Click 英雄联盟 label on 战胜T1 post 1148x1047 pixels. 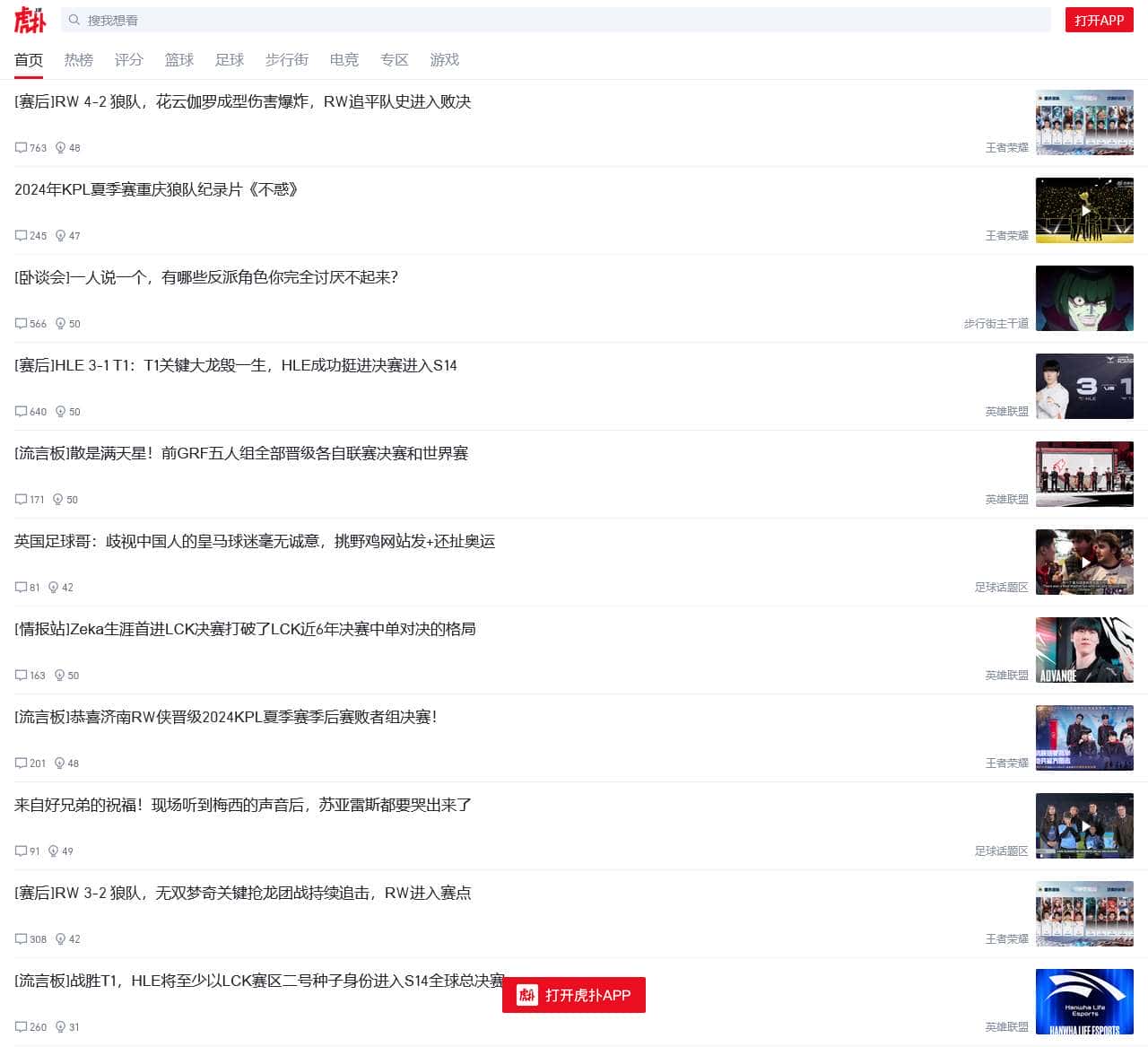coord(1007,1027)
